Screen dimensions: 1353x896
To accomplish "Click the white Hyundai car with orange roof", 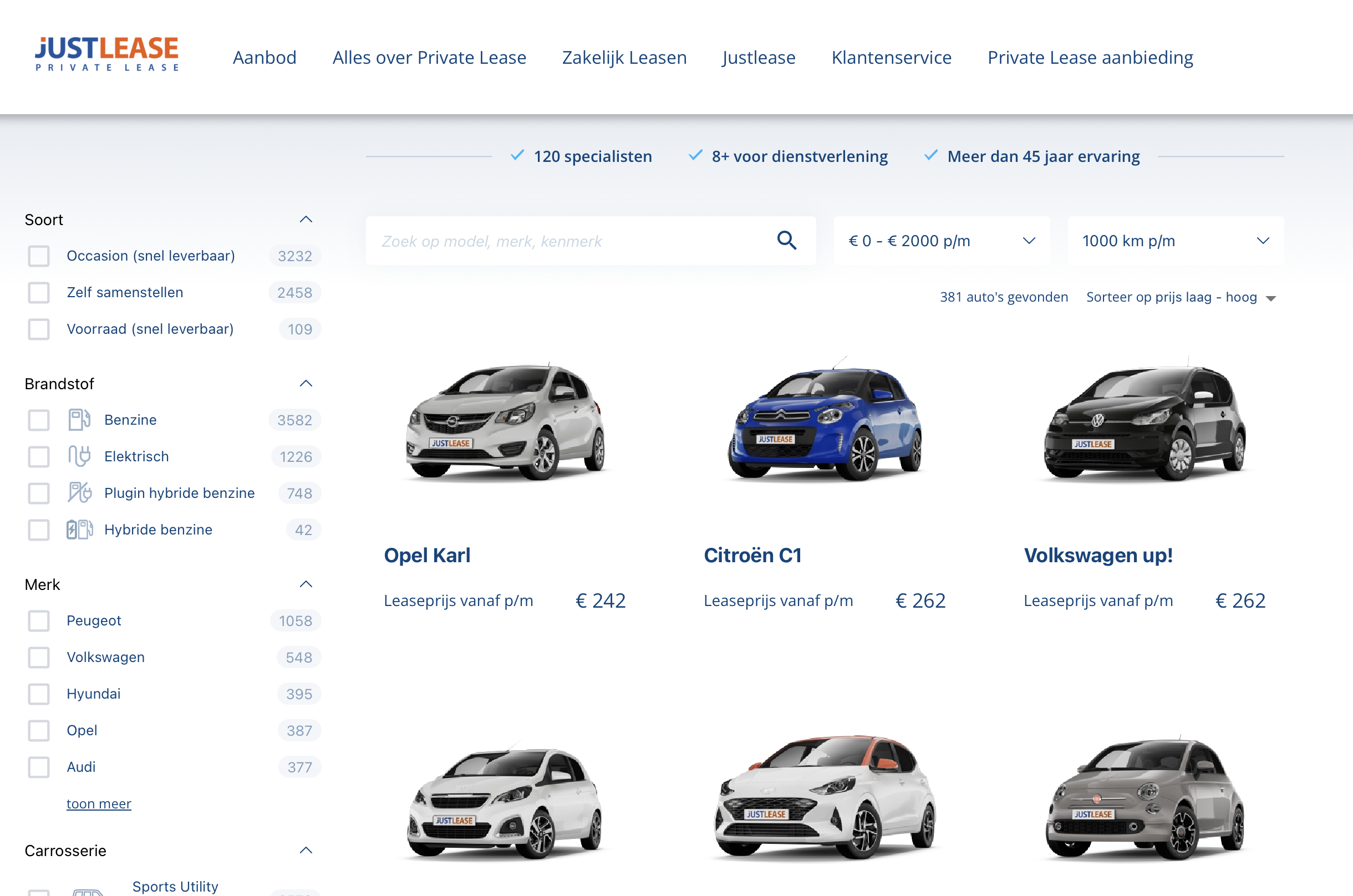I will pos(826,797).
